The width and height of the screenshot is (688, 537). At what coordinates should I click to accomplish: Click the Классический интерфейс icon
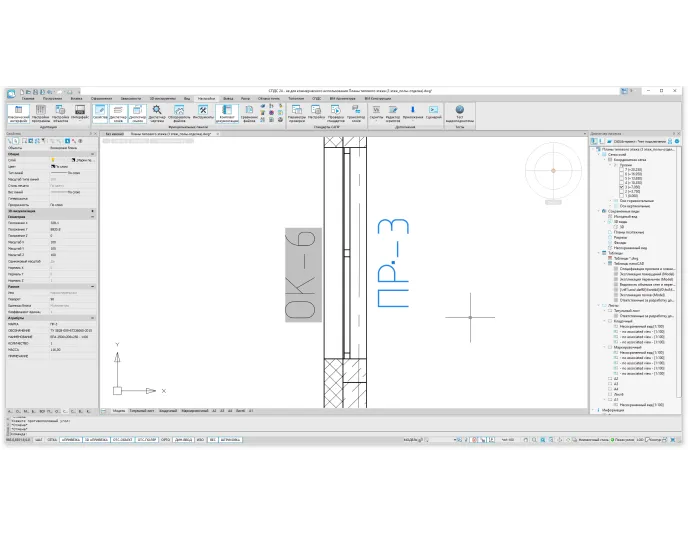pyautogui.click(x=17, y=113)
